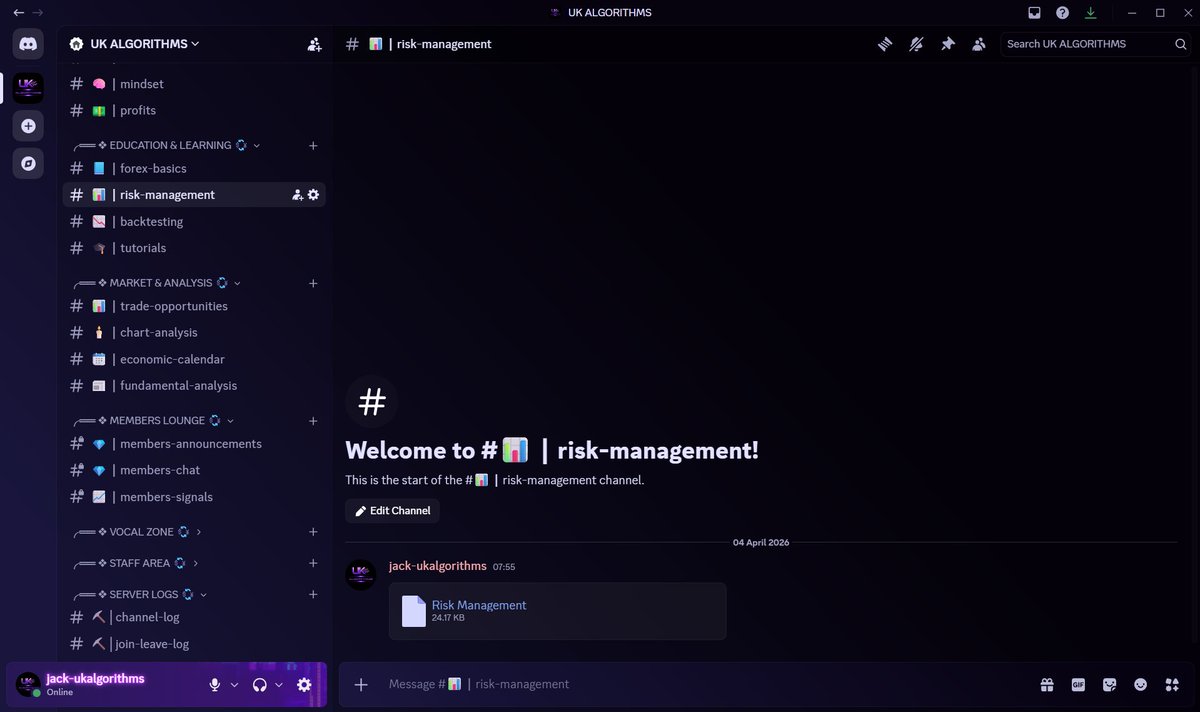Click jack-ukalgorithms avatar next to message
The image size is (1200, 712).
[360, 575]
